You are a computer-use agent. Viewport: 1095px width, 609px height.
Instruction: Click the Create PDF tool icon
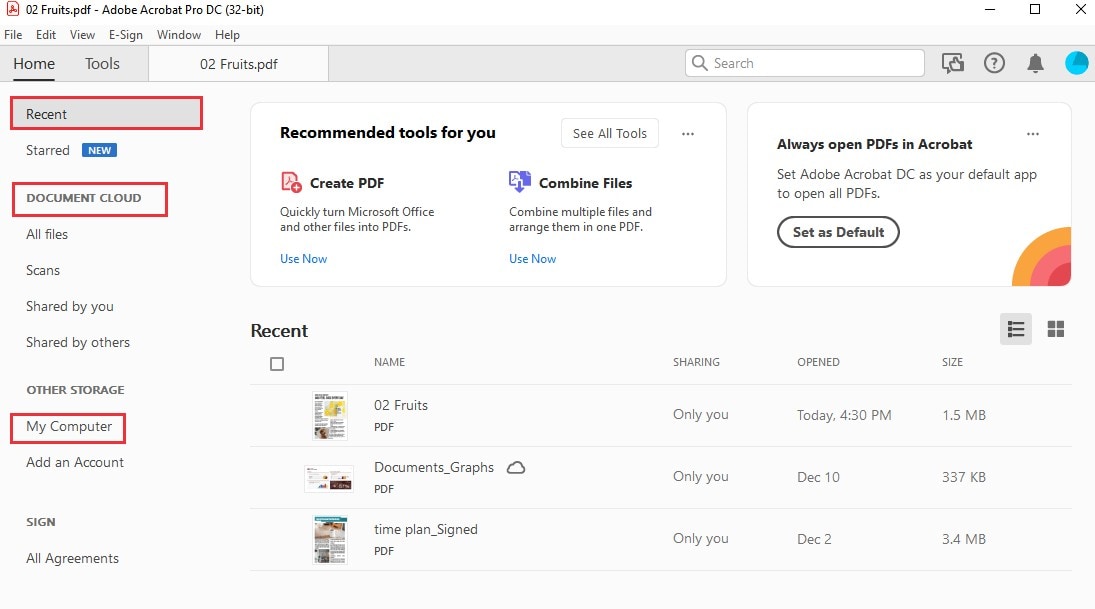[x=291, y=182]
